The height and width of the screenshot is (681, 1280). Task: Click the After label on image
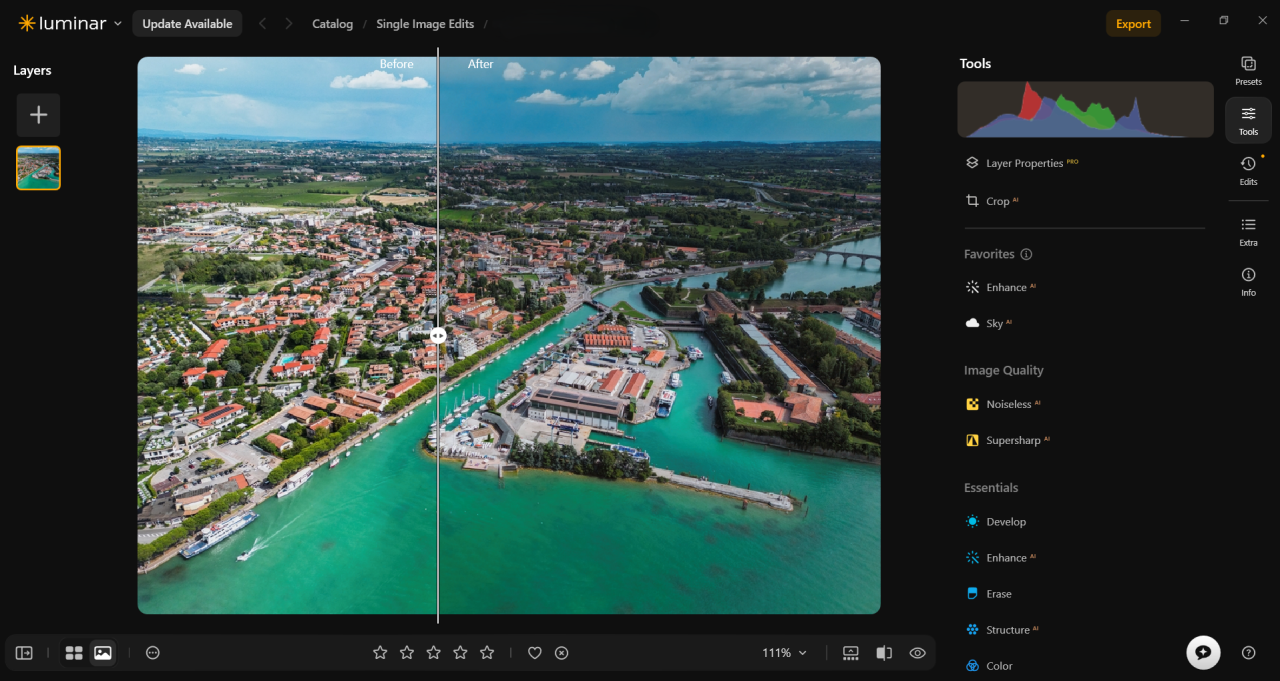tap(481, 64)
